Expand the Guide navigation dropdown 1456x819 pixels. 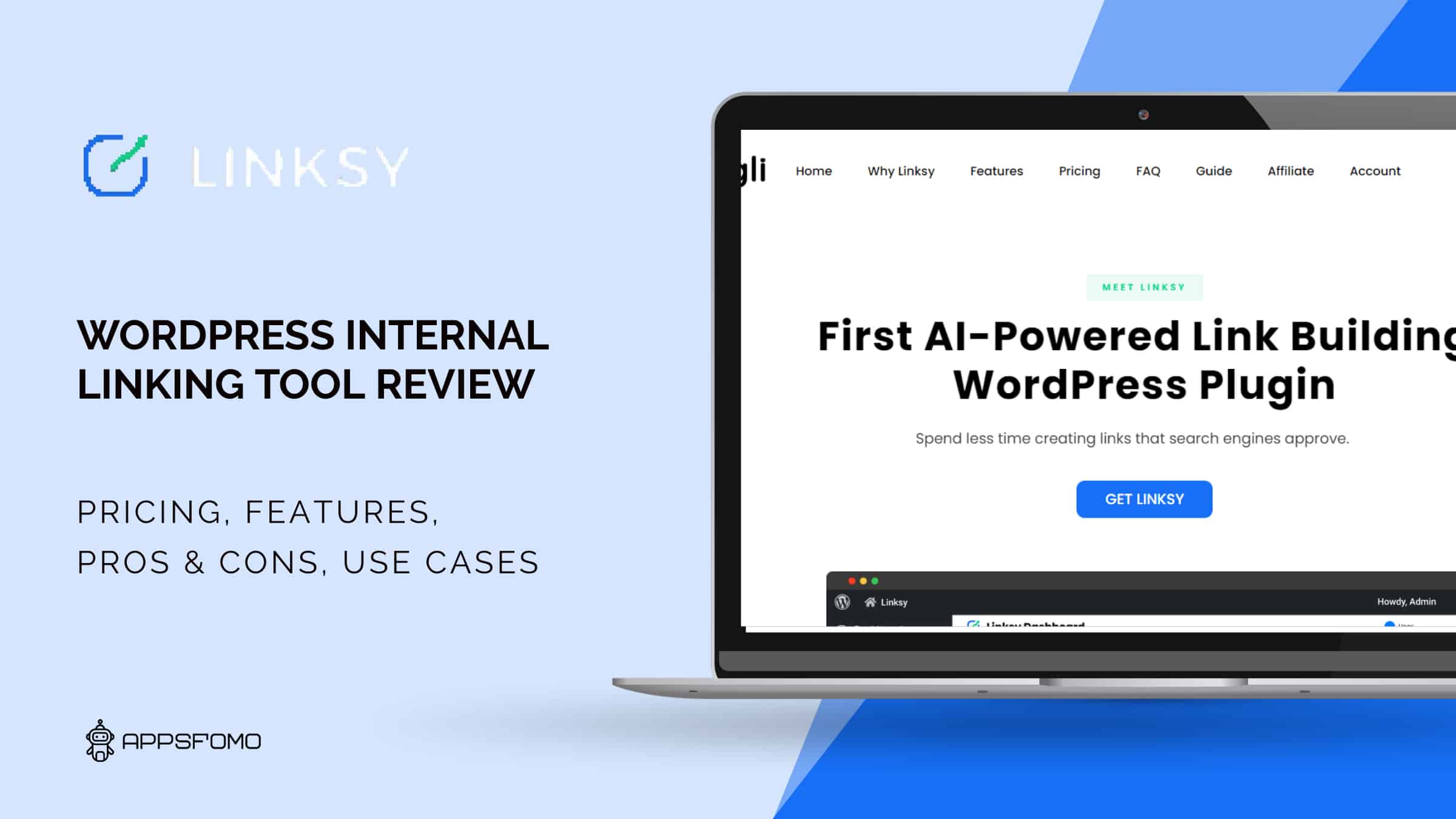click(1214, 171)
